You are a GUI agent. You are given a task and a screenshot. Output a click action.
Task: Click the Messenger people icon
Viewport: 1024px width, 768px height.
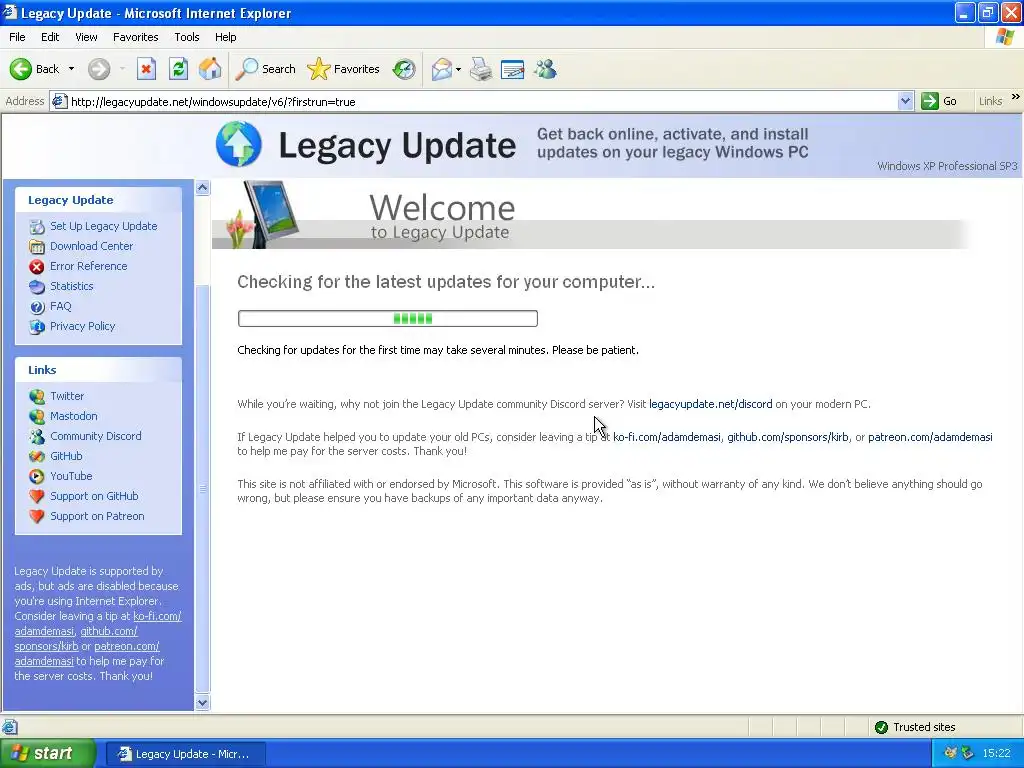pos(545,69)
